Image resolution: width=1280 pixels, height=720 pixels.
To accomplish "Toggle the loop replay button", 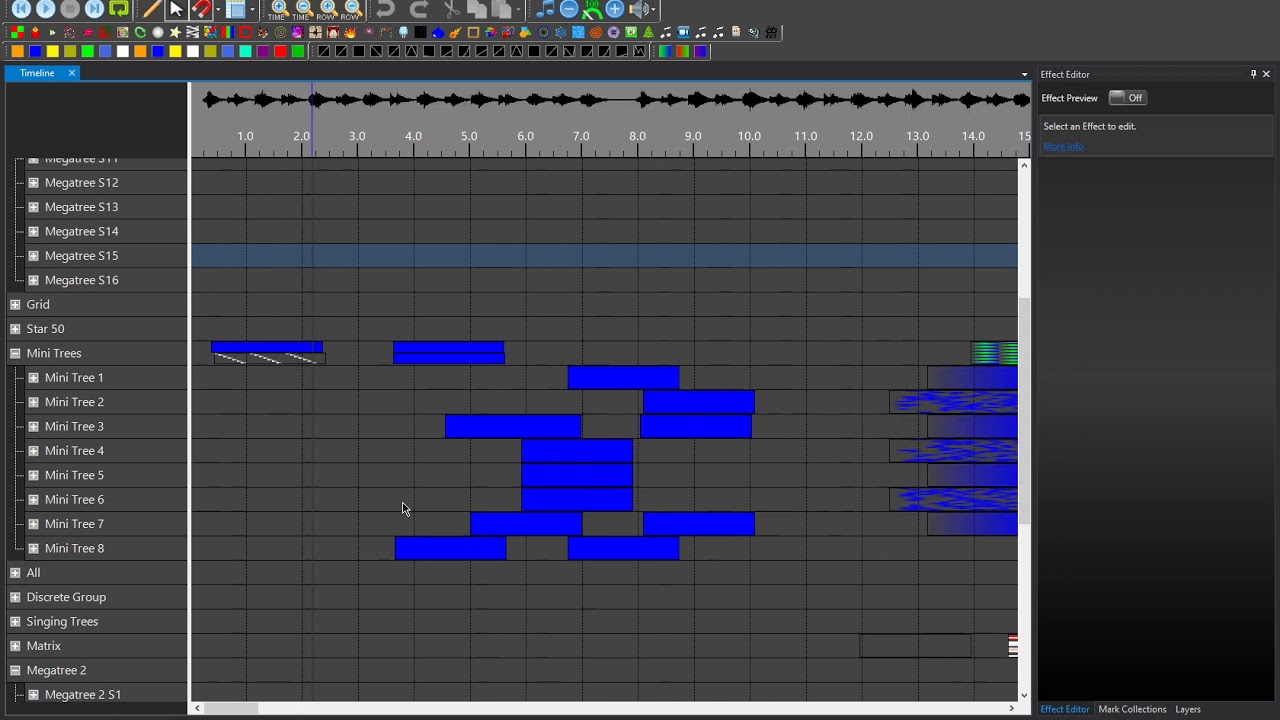I will pos(118,9).
